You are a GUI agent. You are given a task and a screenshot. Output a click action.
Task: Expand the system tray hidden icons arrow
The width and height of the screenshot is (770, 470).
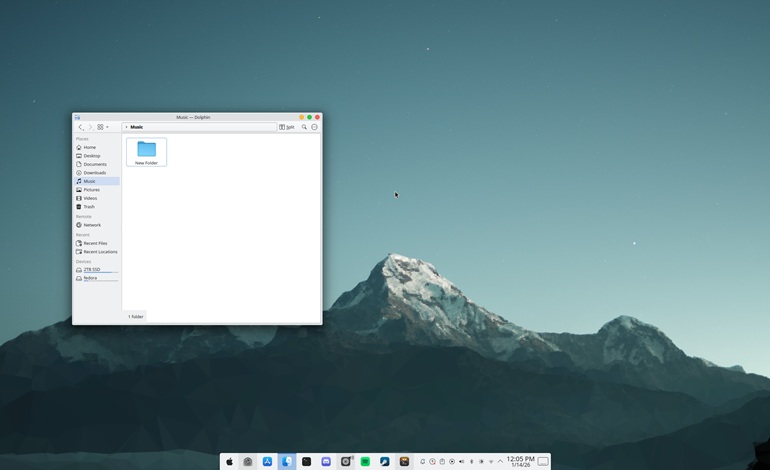pos(500,462)
